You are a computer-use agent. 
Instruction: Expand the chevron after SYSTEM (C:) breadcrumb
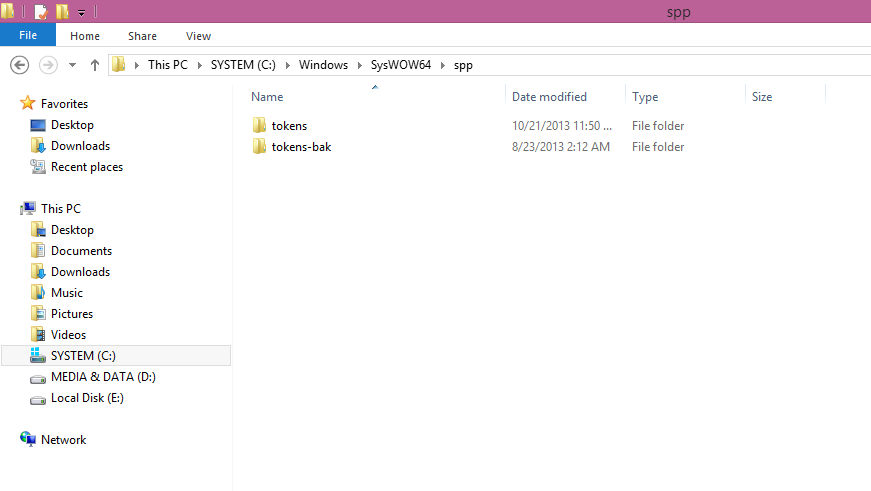288,65
